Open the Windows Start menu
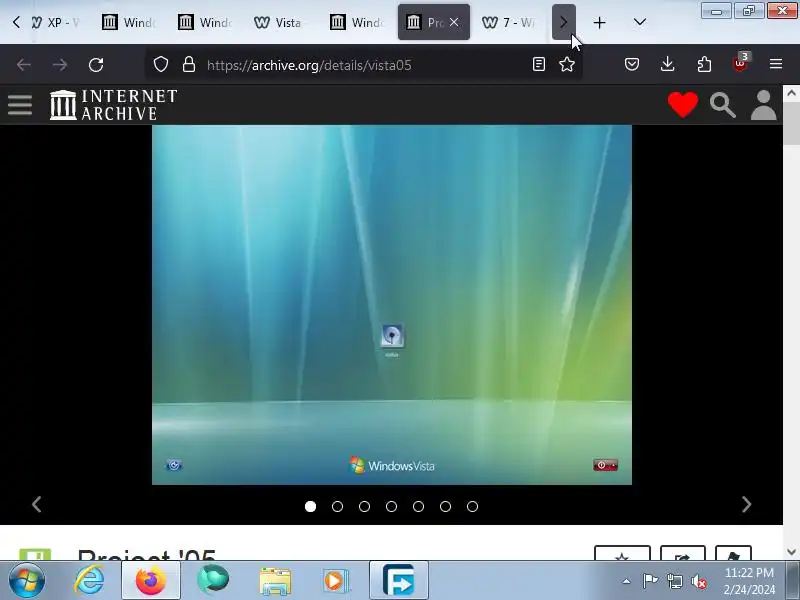The height and width of the screenshot is (600, 800). [27, 580]
